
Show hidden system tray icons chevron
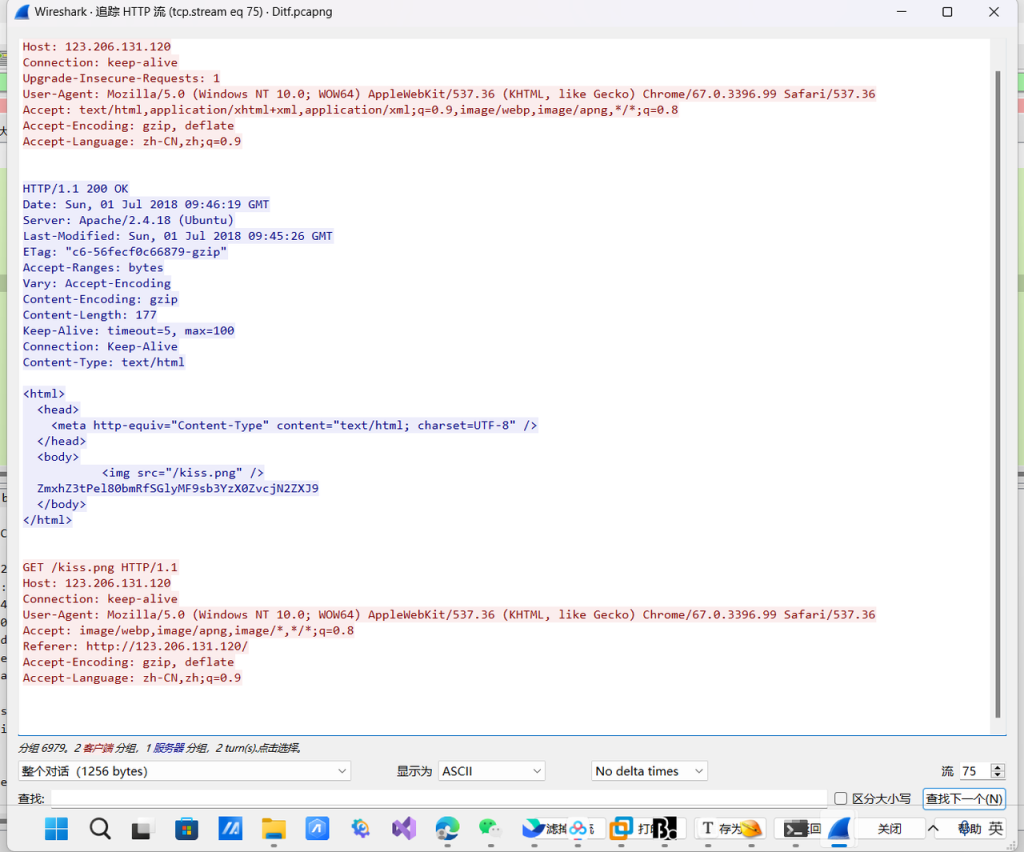[935, 828]
